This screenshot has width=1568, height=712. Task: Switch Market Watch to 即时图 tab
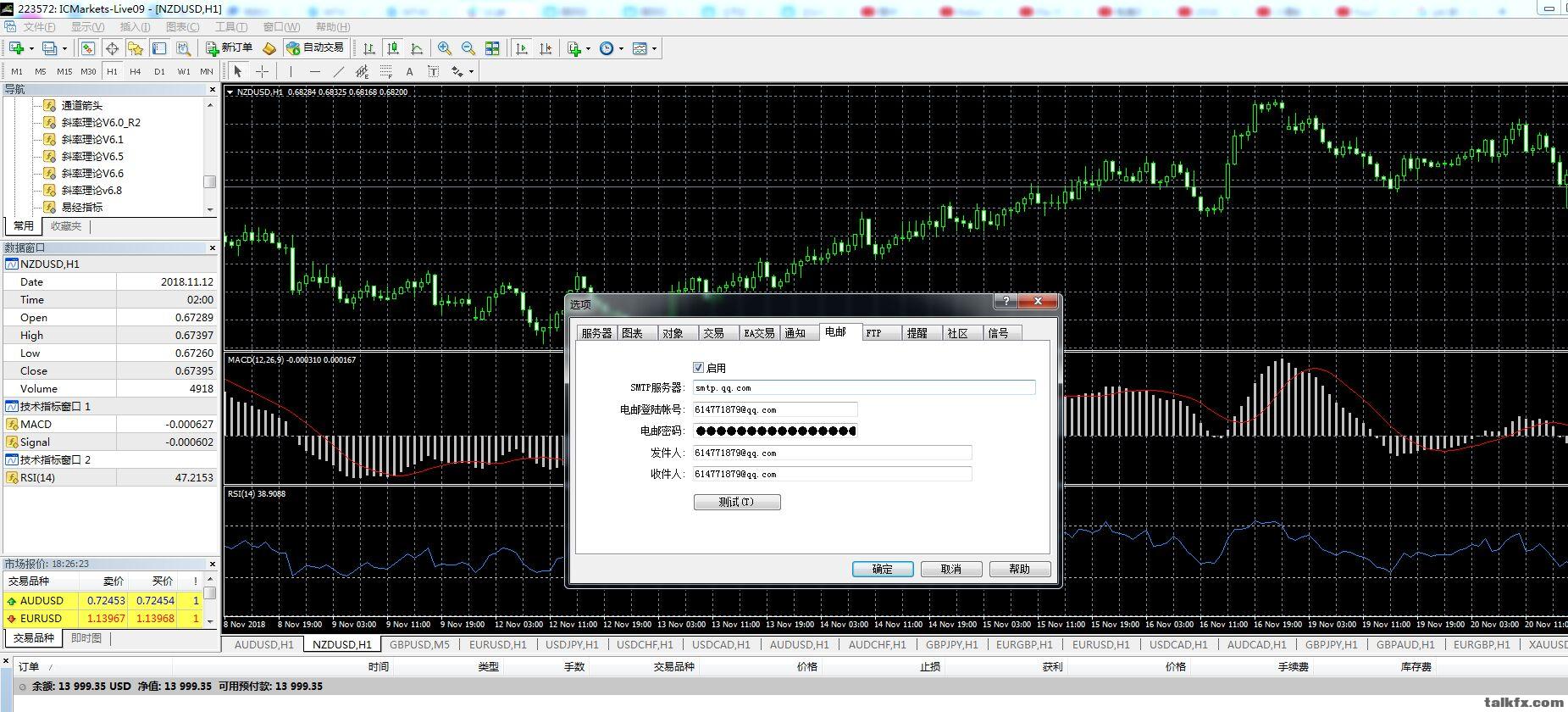point(86,637)
